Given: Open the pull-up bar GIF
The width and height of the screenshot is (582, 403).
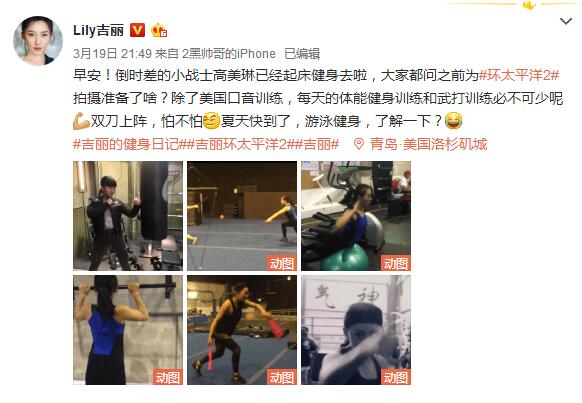Looking at the screenshot, I should [128, 330].
